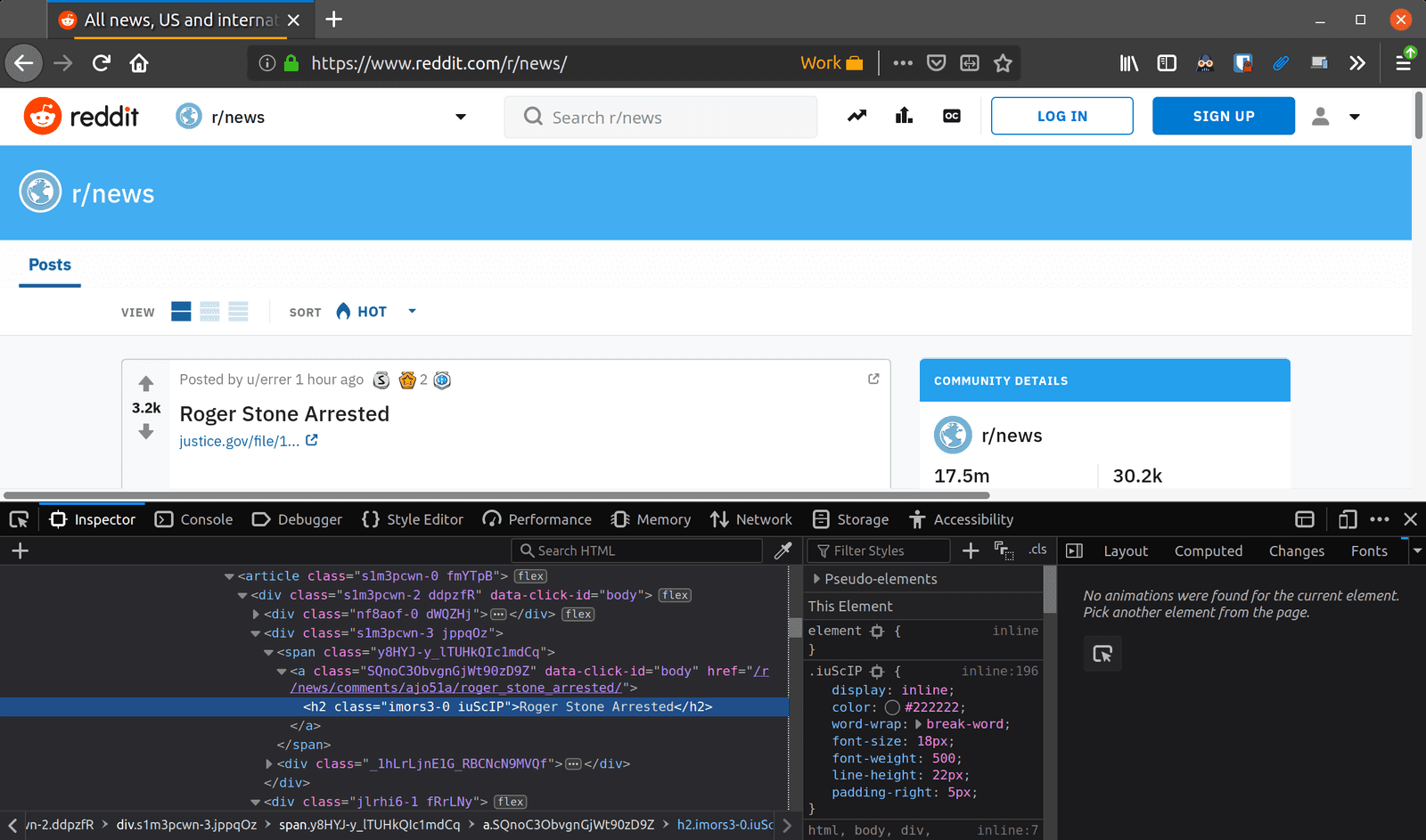This screenshot has height=840, width=1426.
Task: Click the bar-chart icon in the Reddit header
Action: [x=903, y=116]
